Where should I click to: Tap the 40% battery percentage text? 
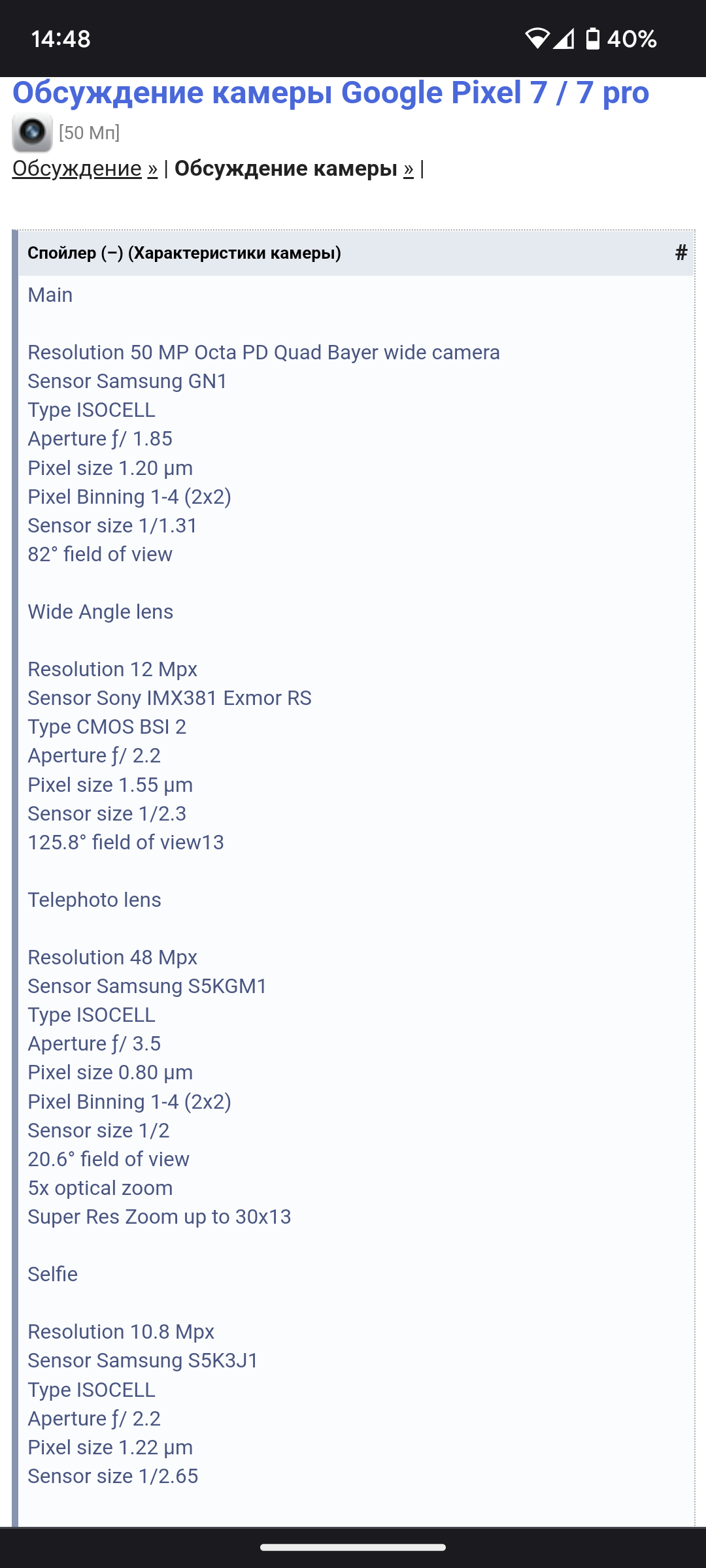(x=631, y=39)
